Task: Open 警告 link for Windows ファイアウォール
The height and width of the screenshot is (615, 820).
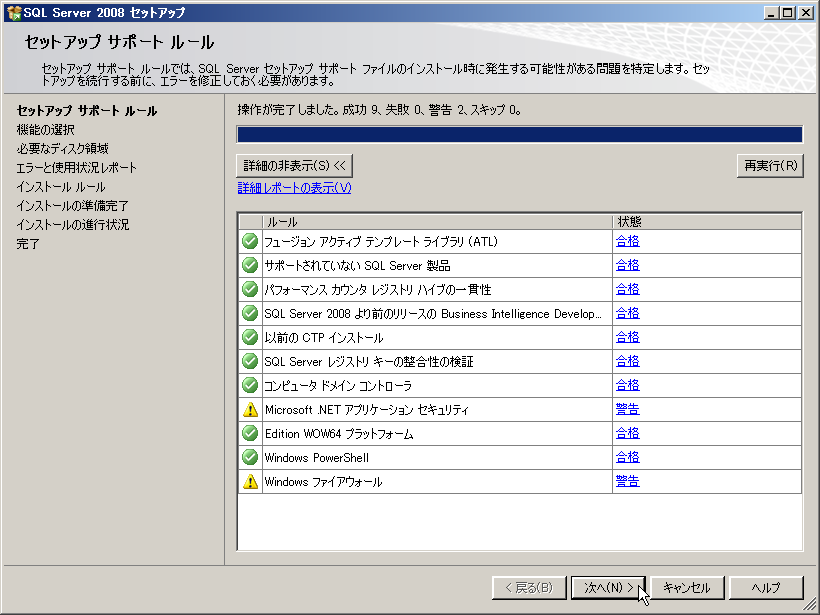Action: pos(628,482)
